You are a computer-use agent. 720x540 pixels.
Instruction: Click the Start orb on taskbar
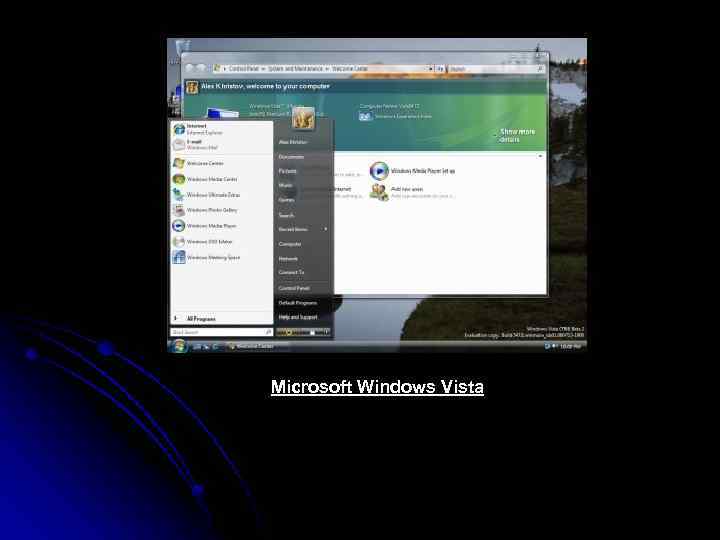click(179, 346)
